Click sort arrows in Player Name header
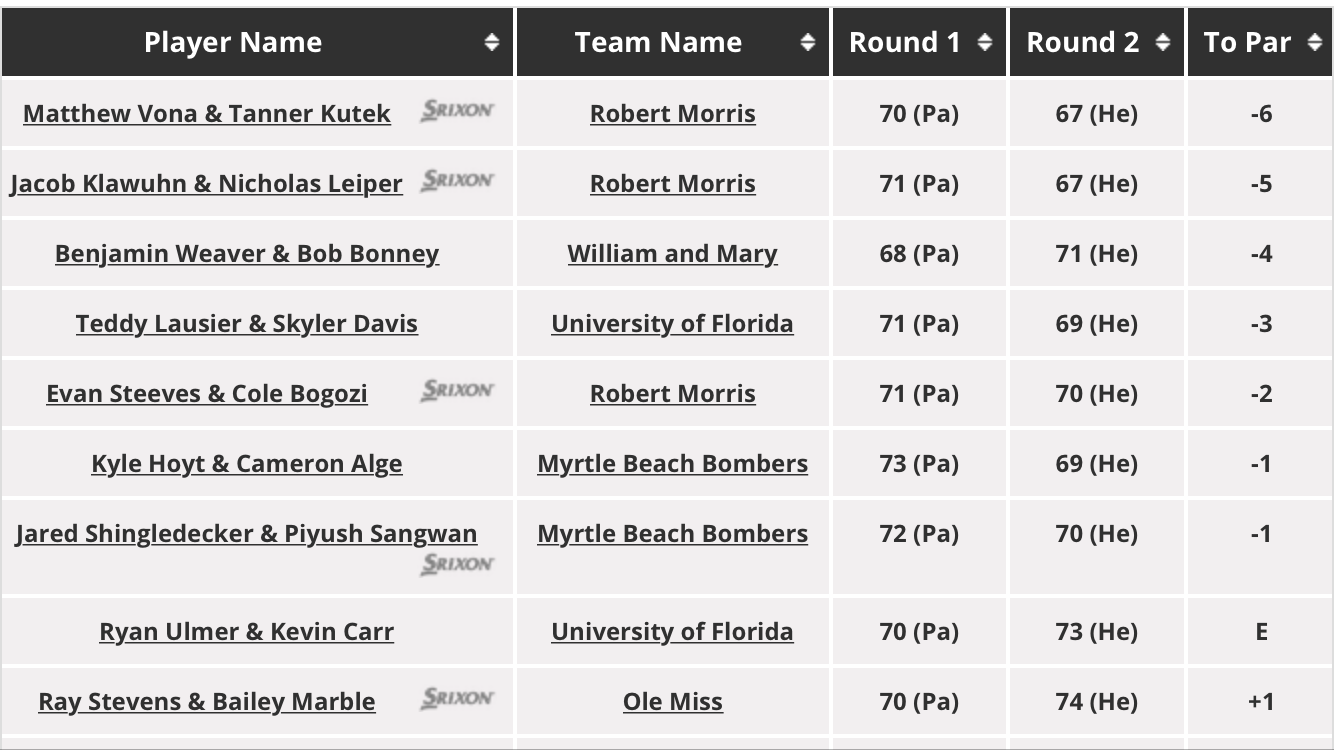 (x=491, y=42)
